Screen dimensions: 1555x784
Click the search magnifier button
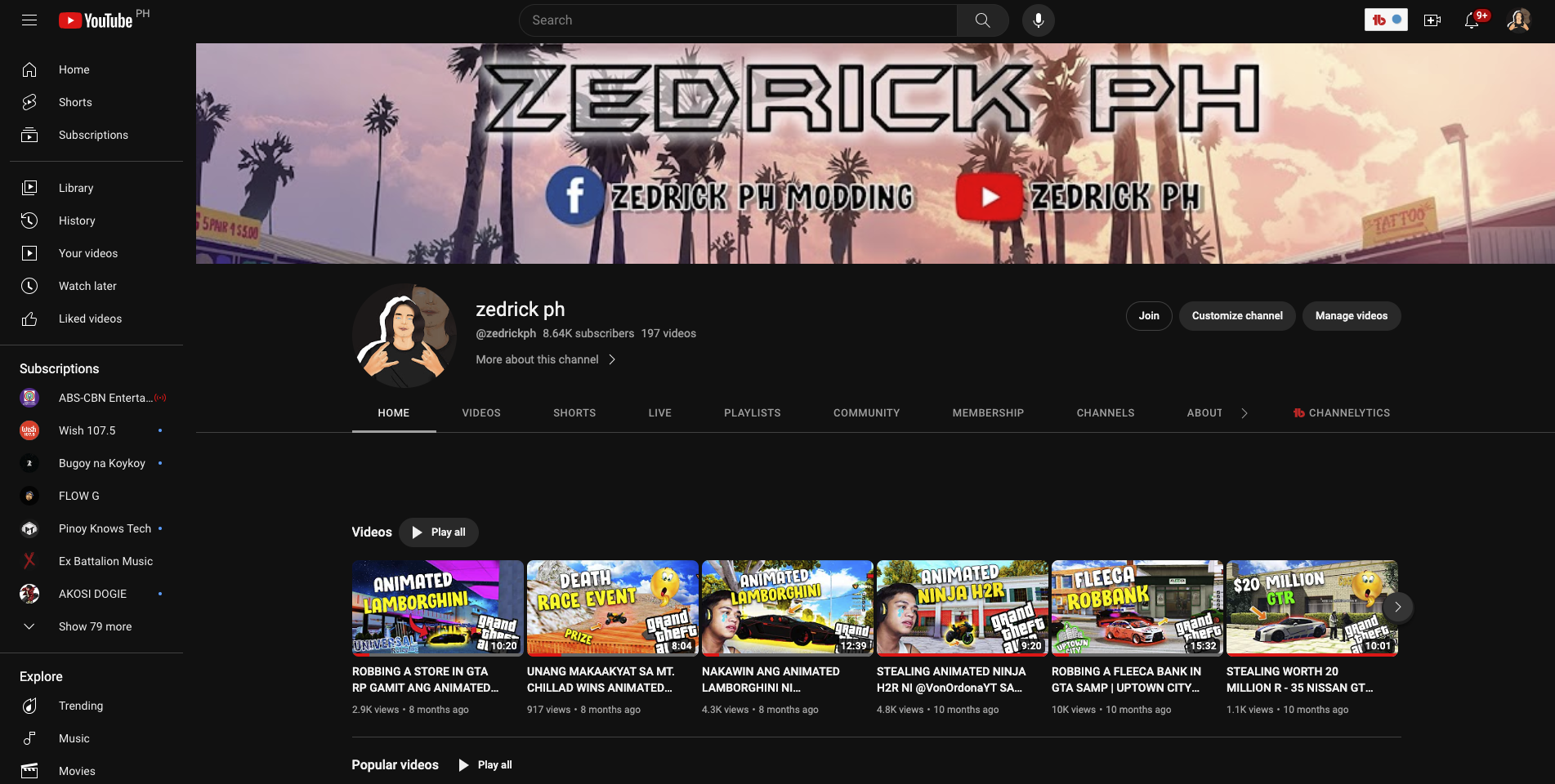[x=982, y=20]
